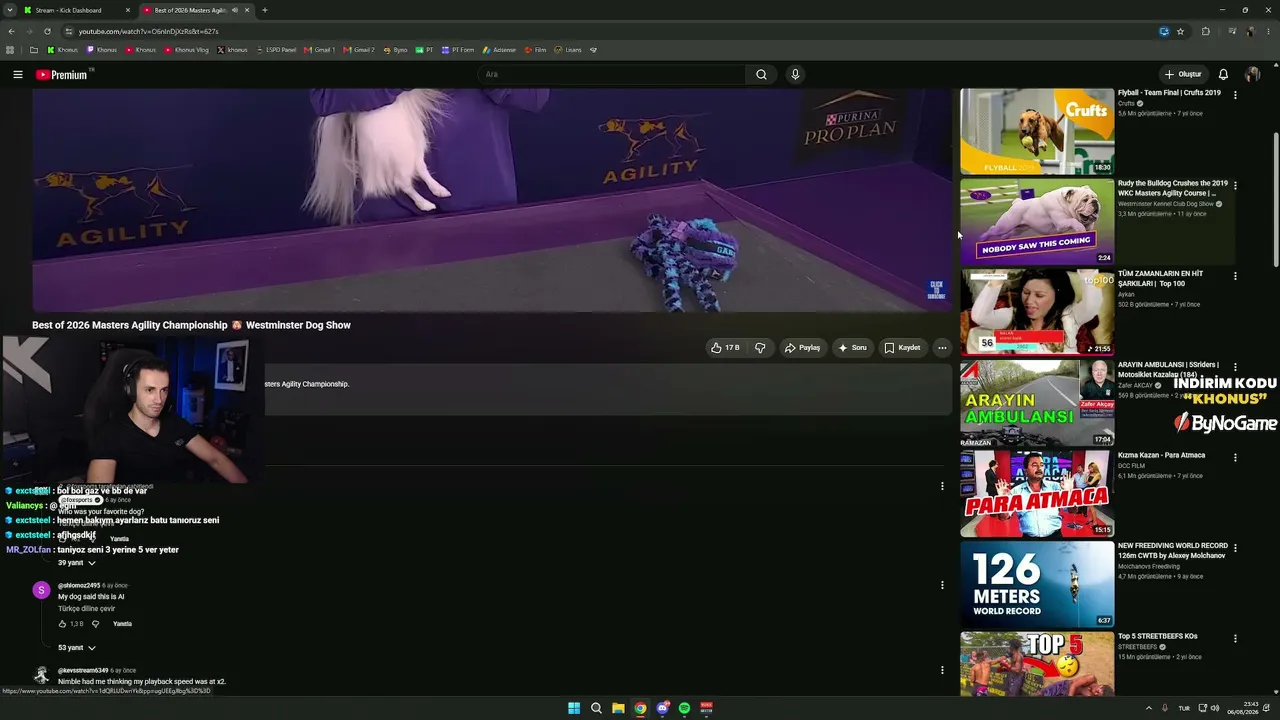The height and width of the screenshot is (720, 1280).
Task: Open Discord from the taskbar
Action: tap(662, 708)
